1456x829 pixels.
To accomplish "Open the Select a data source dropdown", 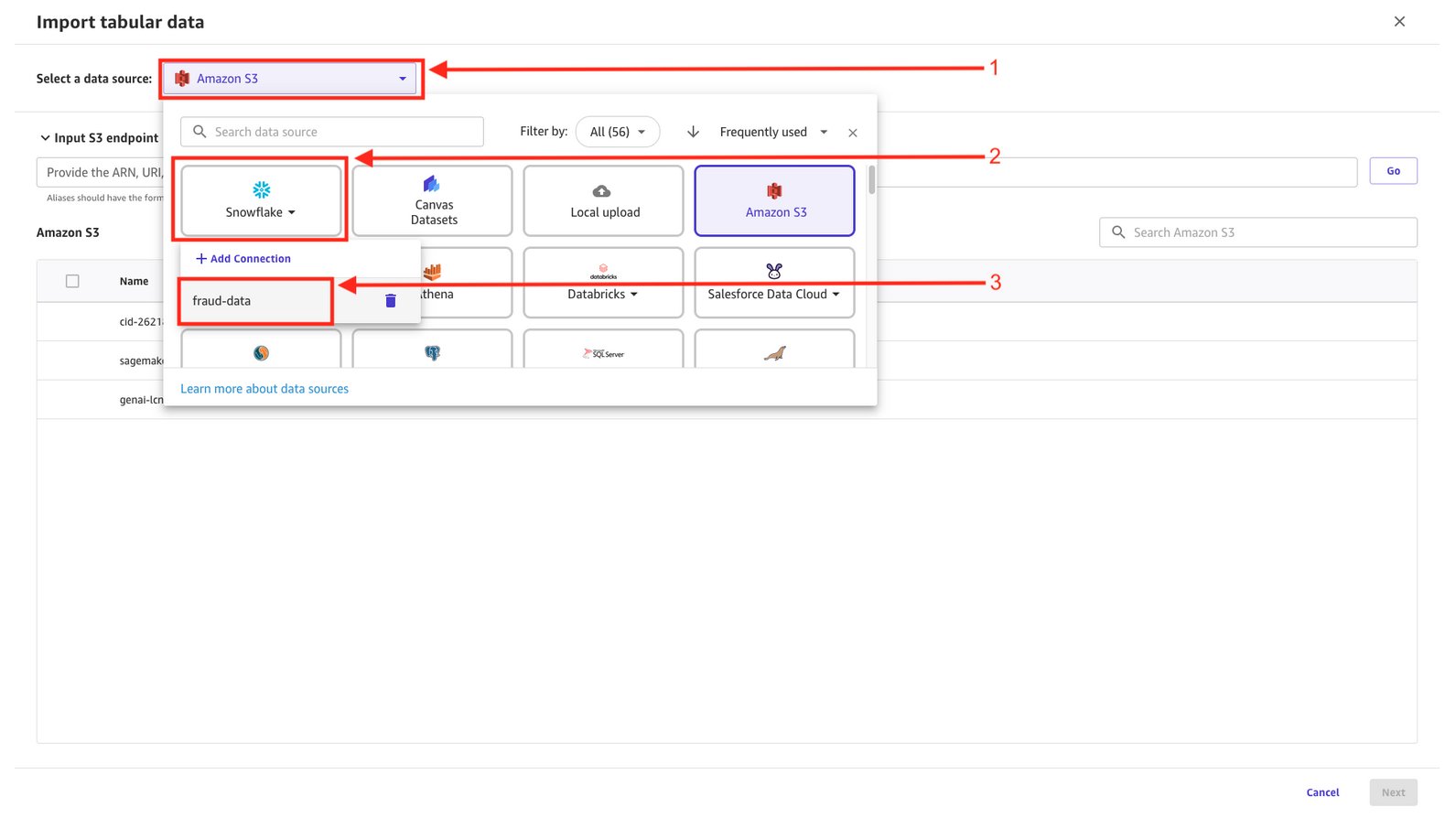I will click(x=290, y=79).
